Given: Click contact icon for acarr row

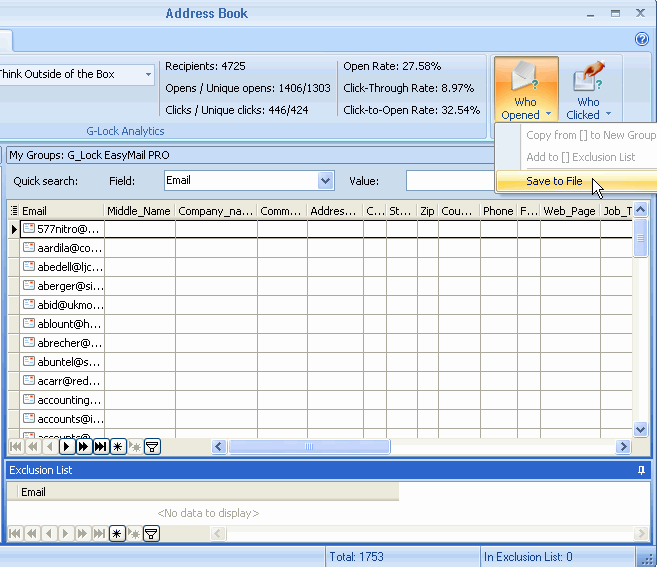Looking at the screenshot, I should tap(28, 381).
